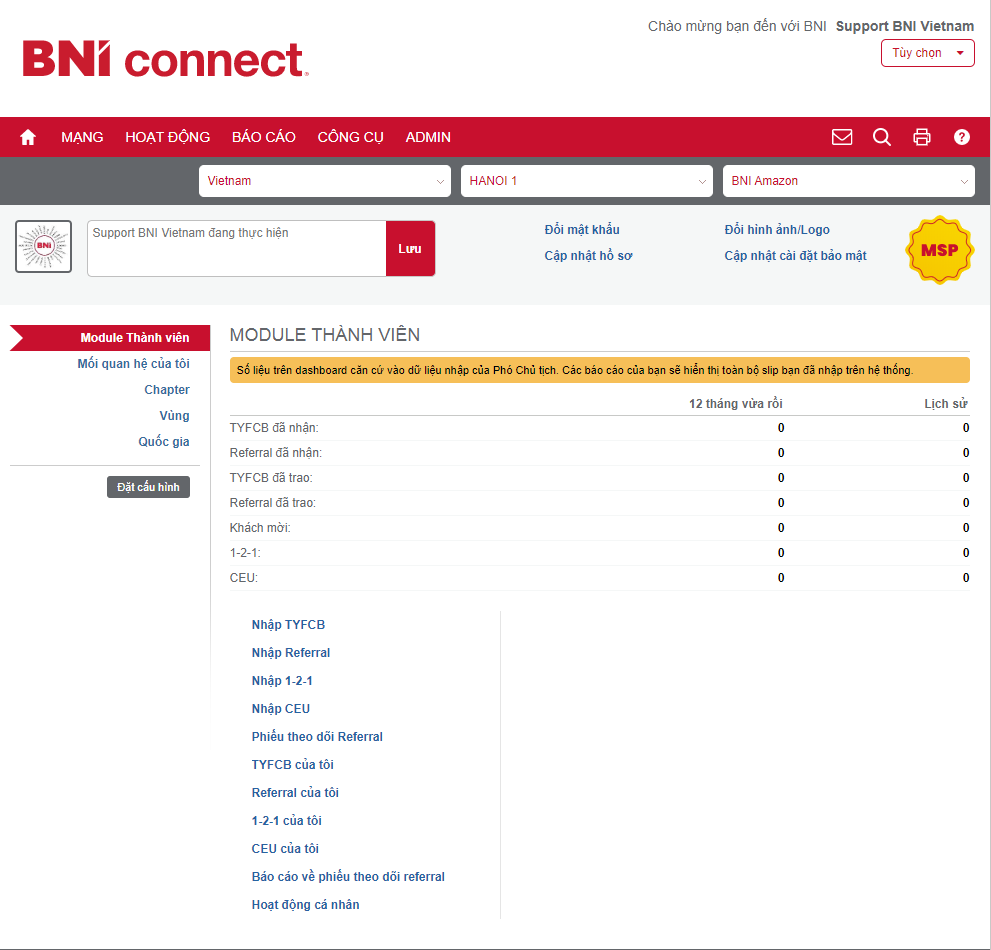This screenshot has width=991, height=950.
Task: Open the ADMIN menu
Action: point(428,137)
